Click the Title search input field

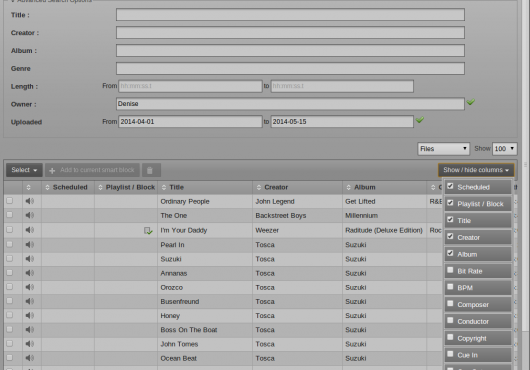click(x=290, y=15)
